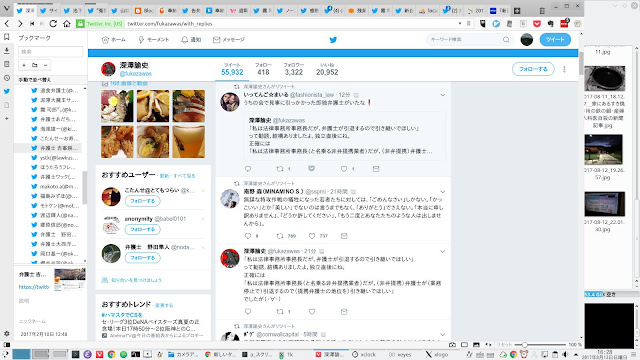
Task: Open the Notes panel icon
Action: 7,64
